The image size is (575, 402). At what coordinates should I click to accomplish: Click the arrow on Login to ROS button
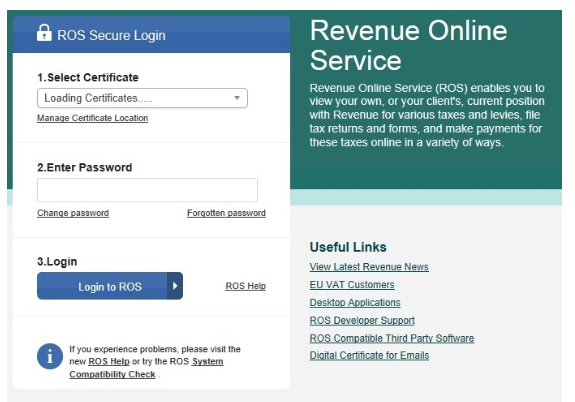175,286
